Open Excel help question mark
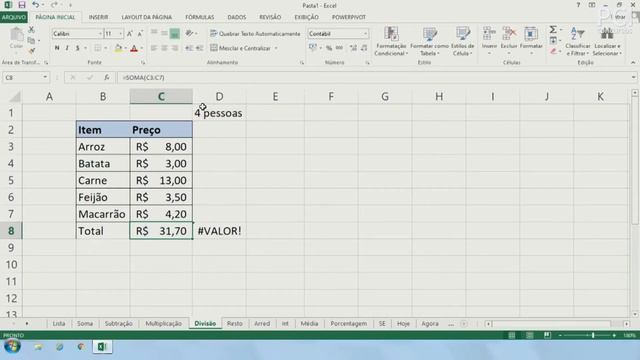This screenshot has width=640, height=360. point(578,5)
